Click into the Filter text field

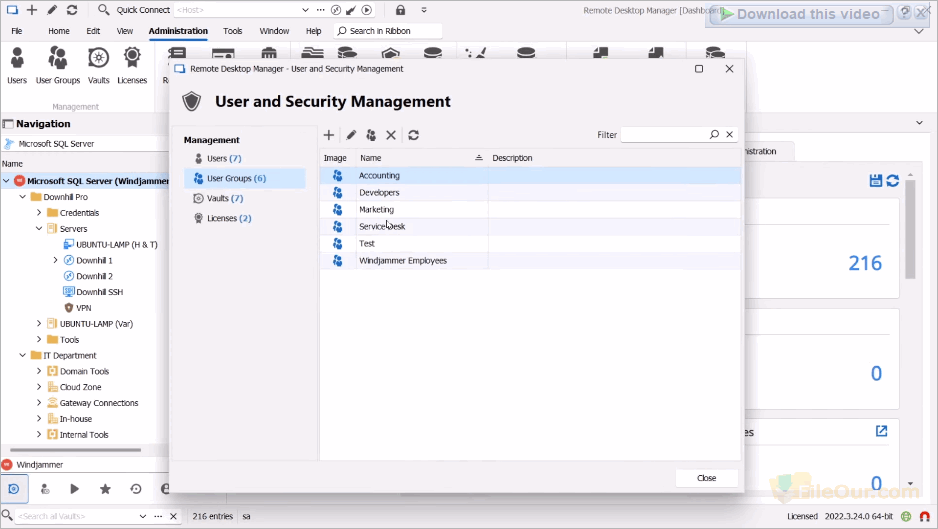[x=664, y=135]
